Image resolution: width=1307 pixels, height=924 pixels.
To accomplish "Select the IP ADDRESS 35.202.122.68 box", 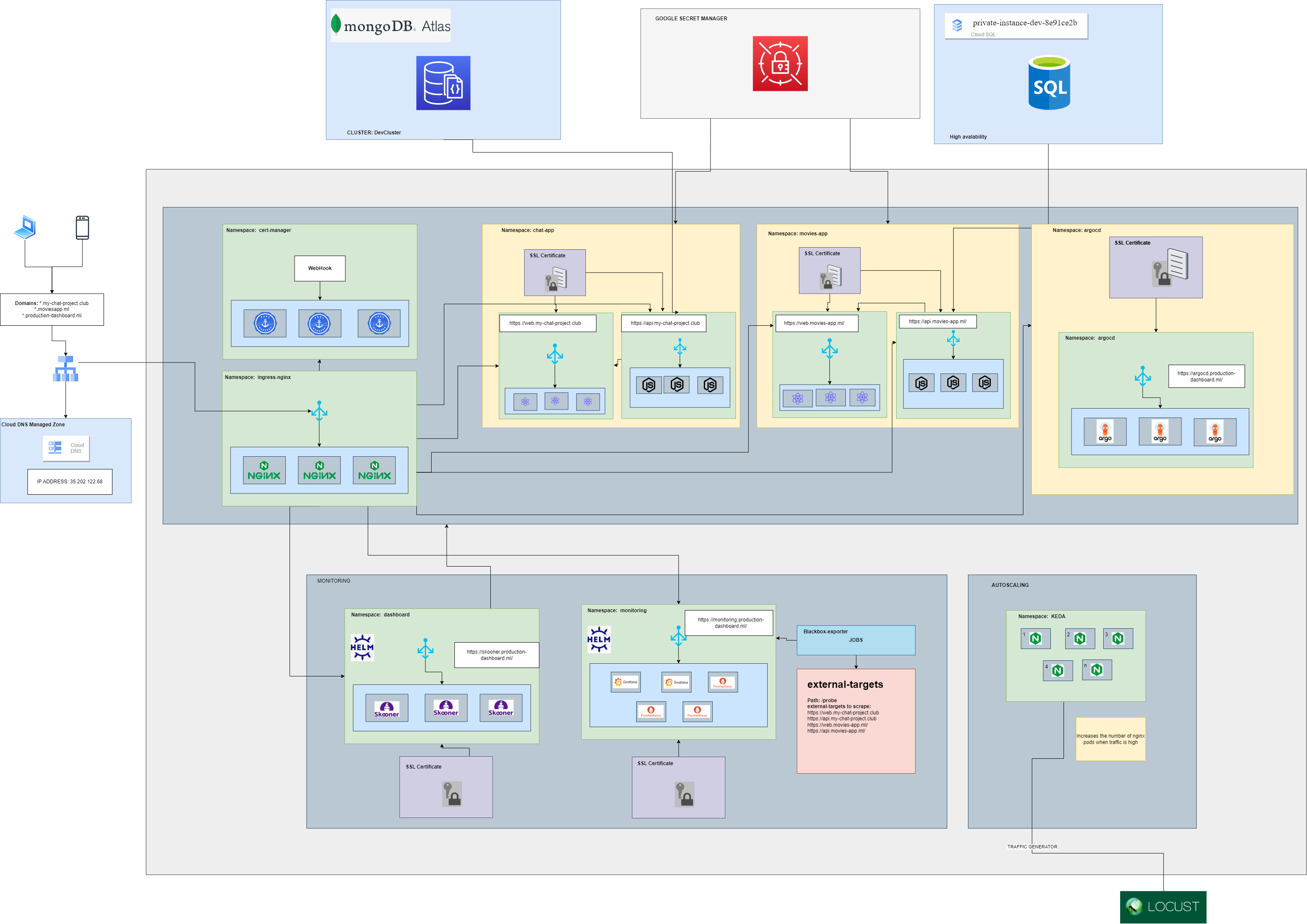I will pyautogui.click(x=69, y=481).
